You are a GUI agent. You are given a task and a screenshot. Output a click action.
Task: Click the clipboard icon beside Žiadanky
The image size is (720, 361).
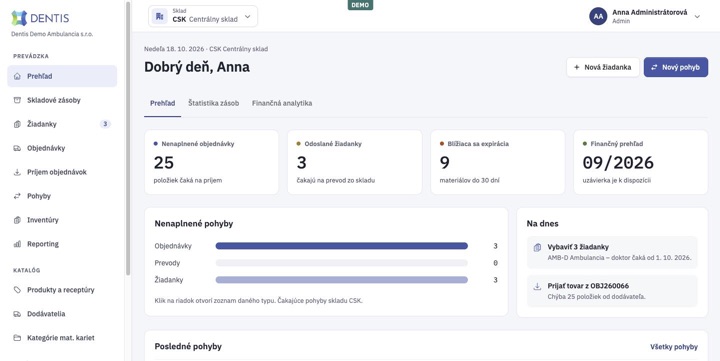coord(17,124)
